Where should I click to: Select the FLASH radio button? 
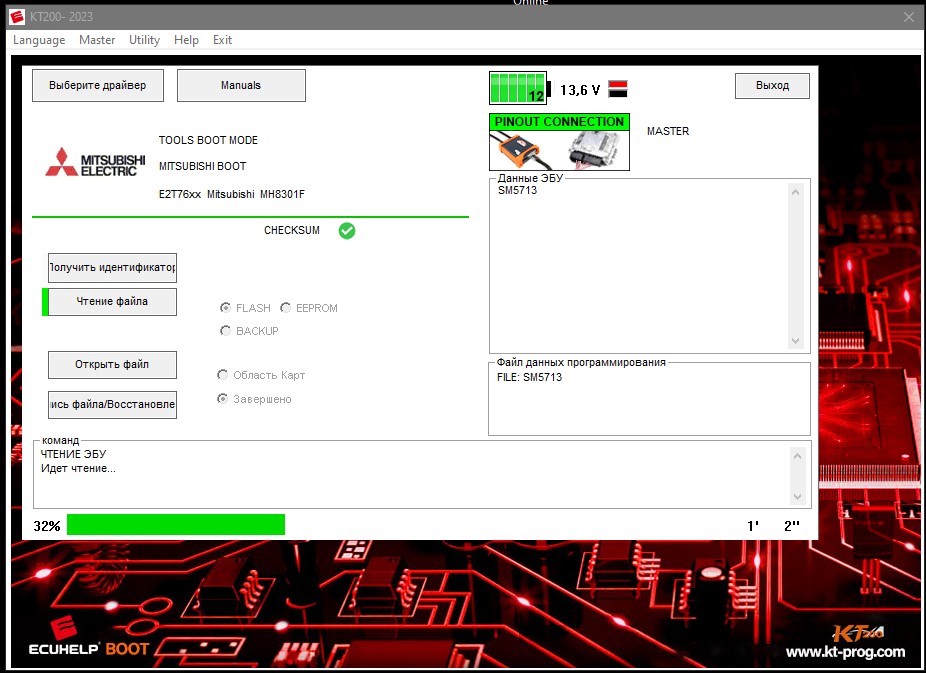(x=226, y=308)
